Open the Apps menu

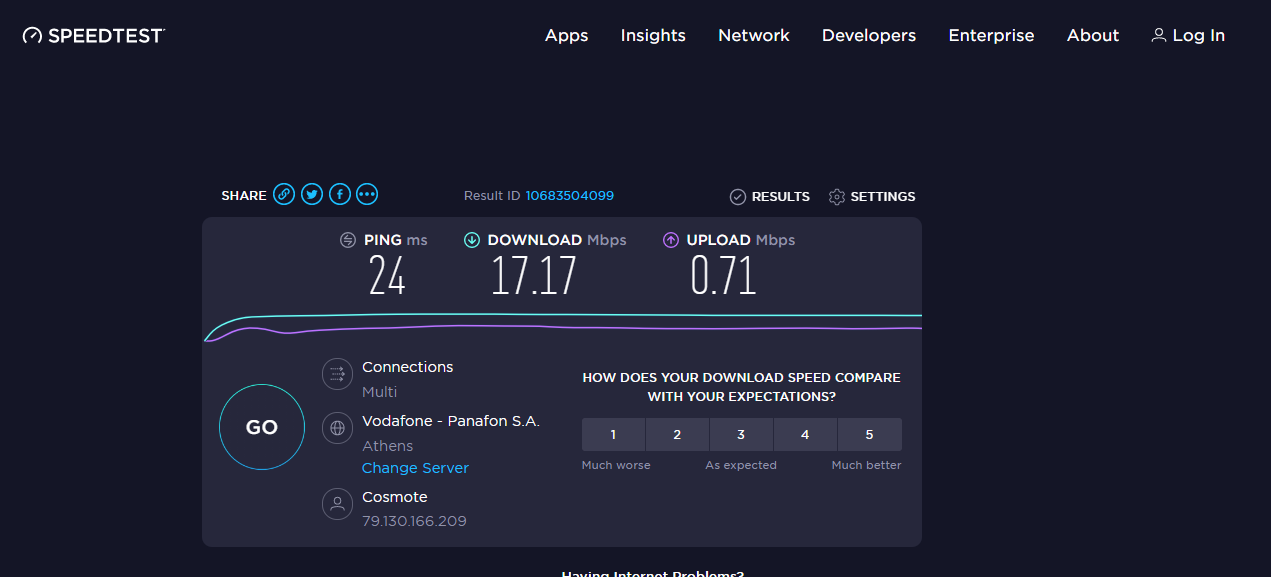point(567,35)
